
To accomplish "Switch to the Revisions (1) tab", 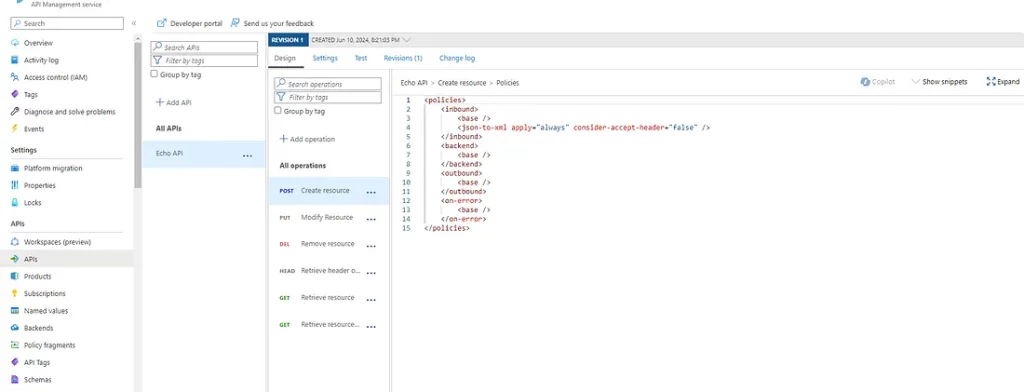I will (x=403, y=58).
